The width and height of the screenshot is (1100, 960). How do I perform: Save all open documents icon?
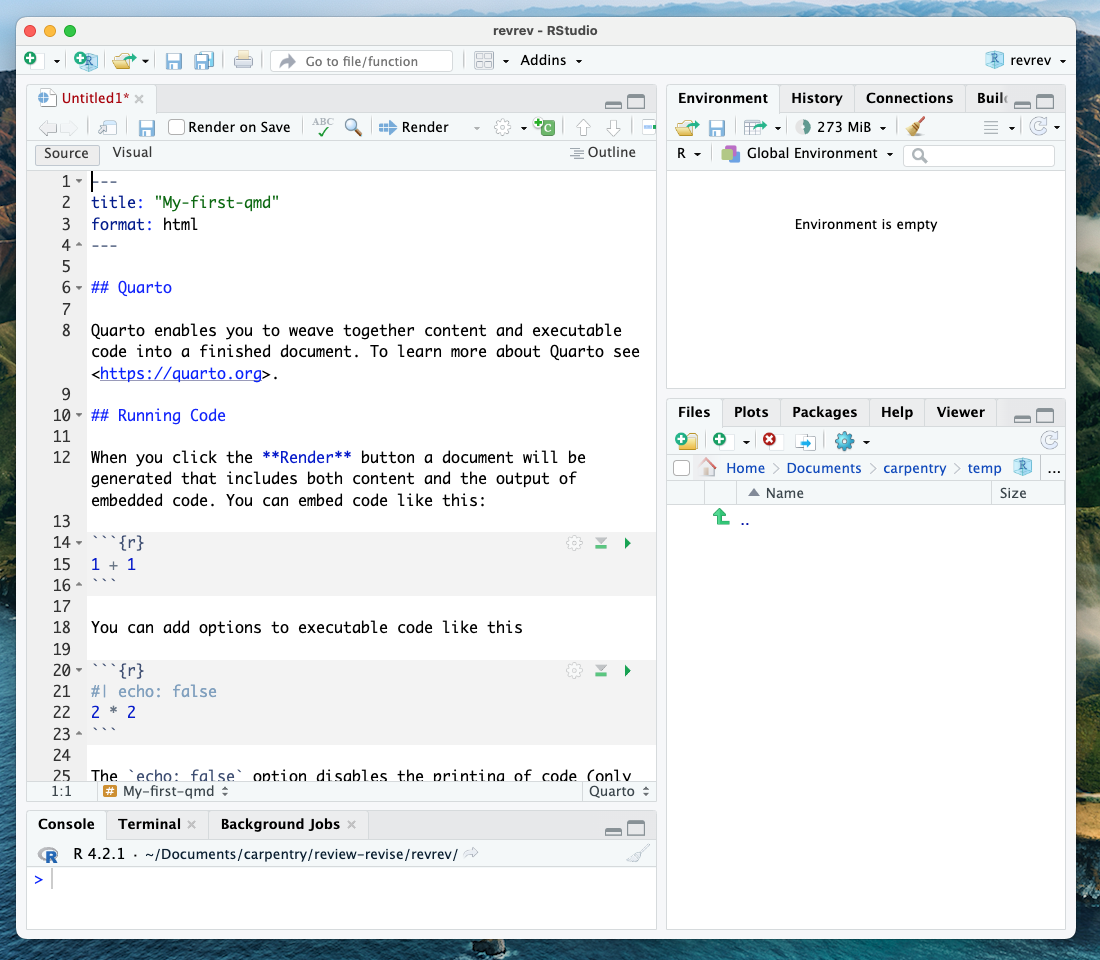[203, 61]
